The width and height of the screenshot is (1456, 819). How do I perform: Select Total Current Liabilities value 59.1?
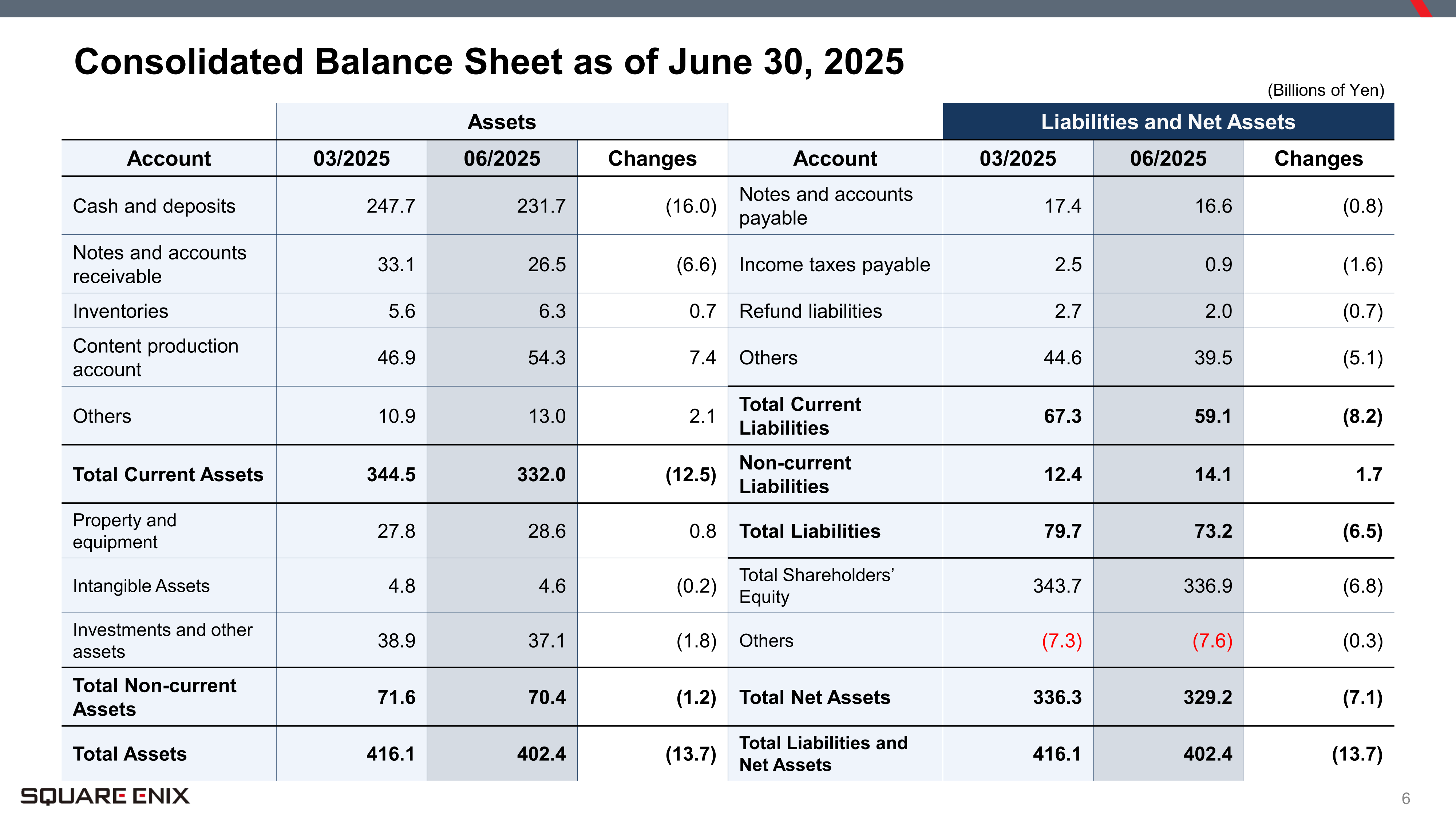[1213, 416]
